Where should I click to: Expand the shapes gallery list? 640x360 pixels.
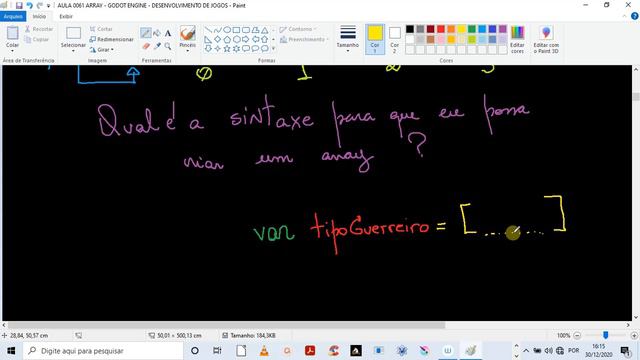tap(273, 49)
